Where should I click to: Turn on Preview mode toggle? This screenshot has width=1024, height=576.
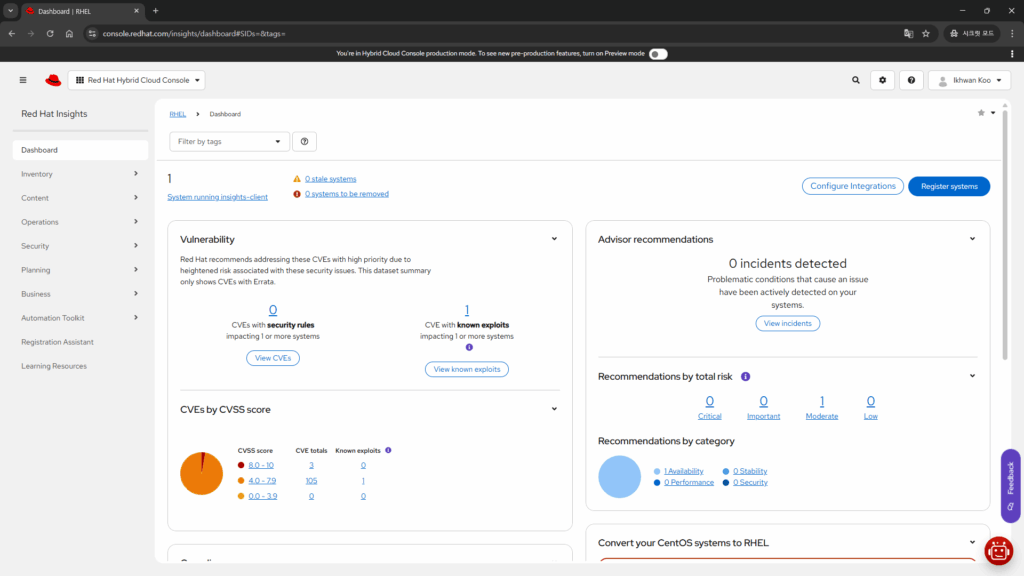[658, 54]
